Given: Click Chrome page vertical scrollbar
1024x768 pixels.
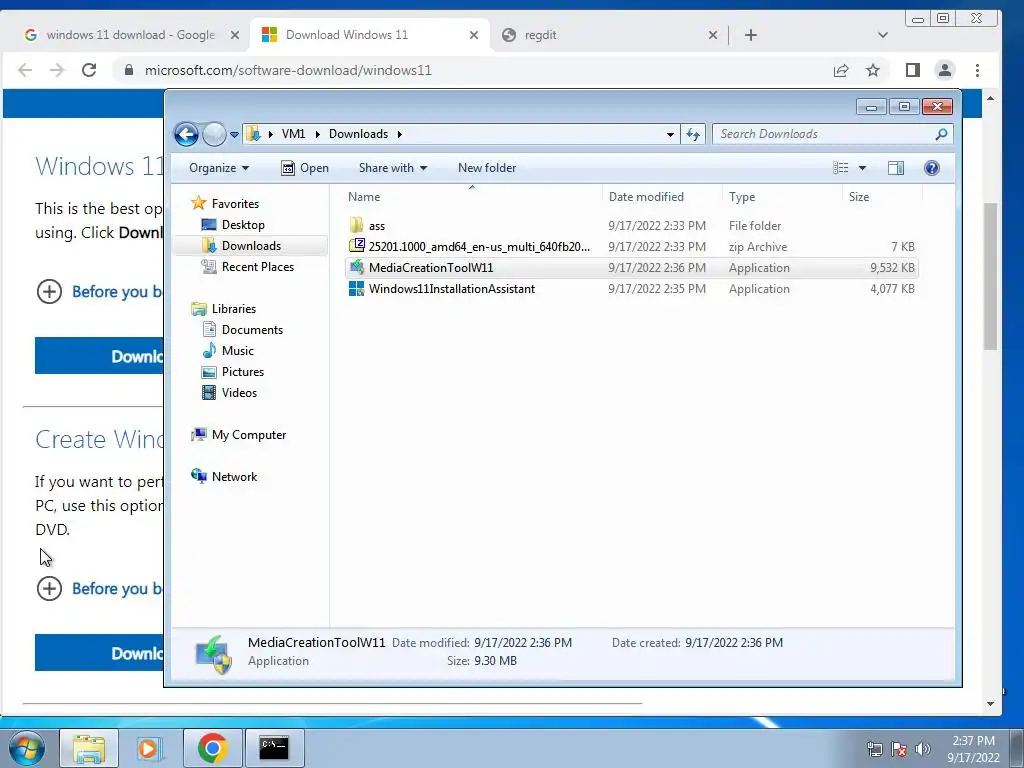Looking at the screenshot, I should coord(991,276).
